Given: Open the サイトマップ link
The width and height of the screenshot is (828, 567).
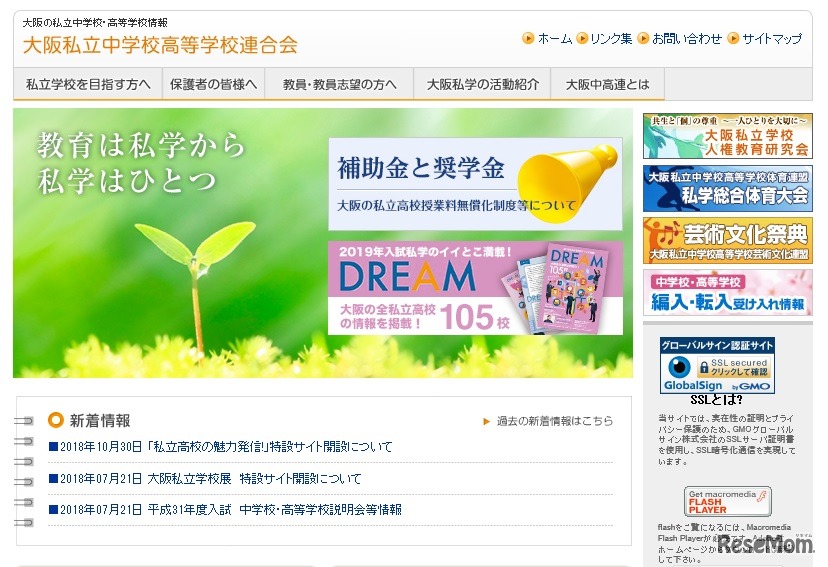Looking at the screenshot, I should click(x=771, y=39).
